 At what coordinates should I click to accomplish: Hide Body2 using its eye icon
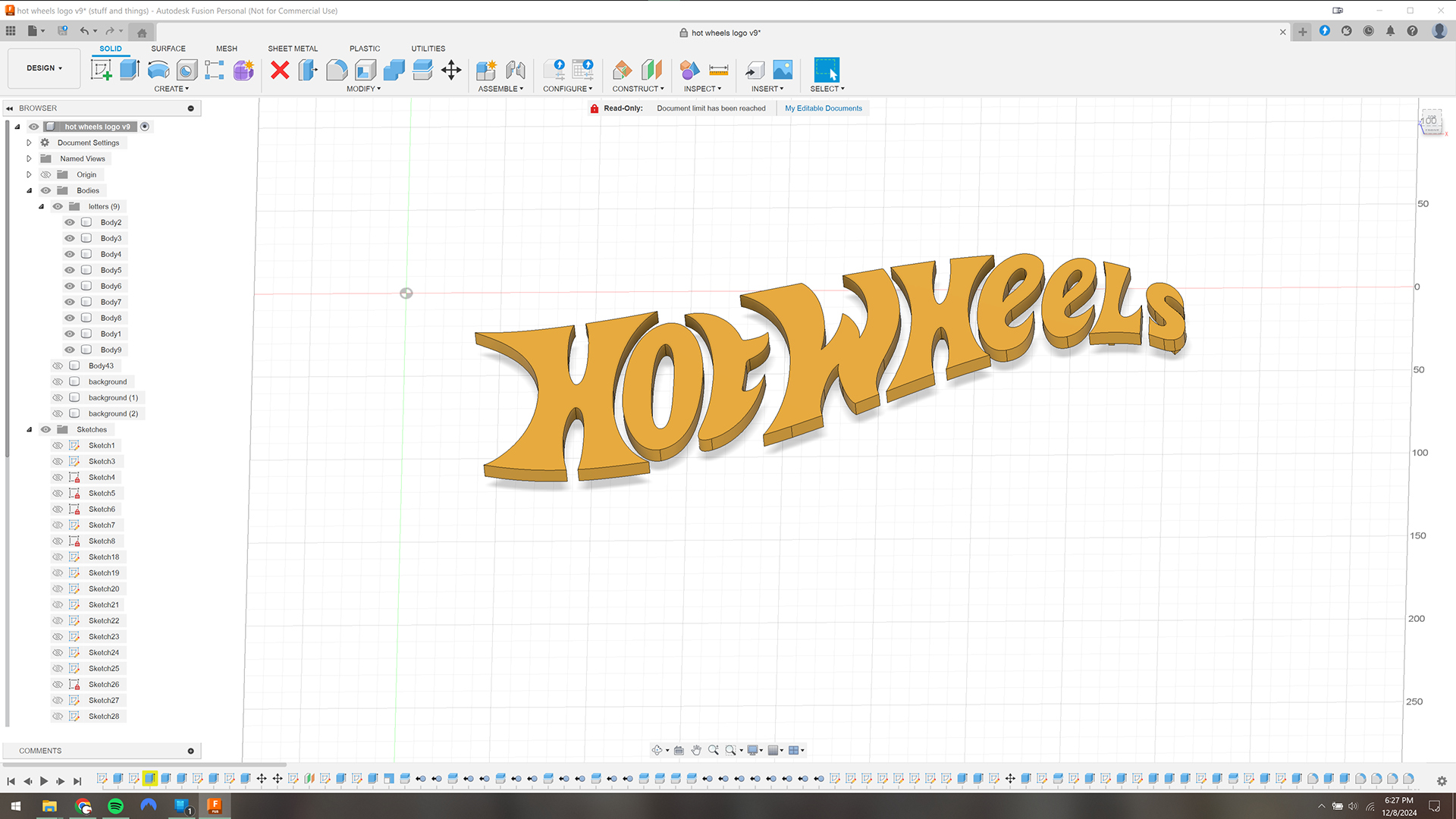(x=70, y=222)
